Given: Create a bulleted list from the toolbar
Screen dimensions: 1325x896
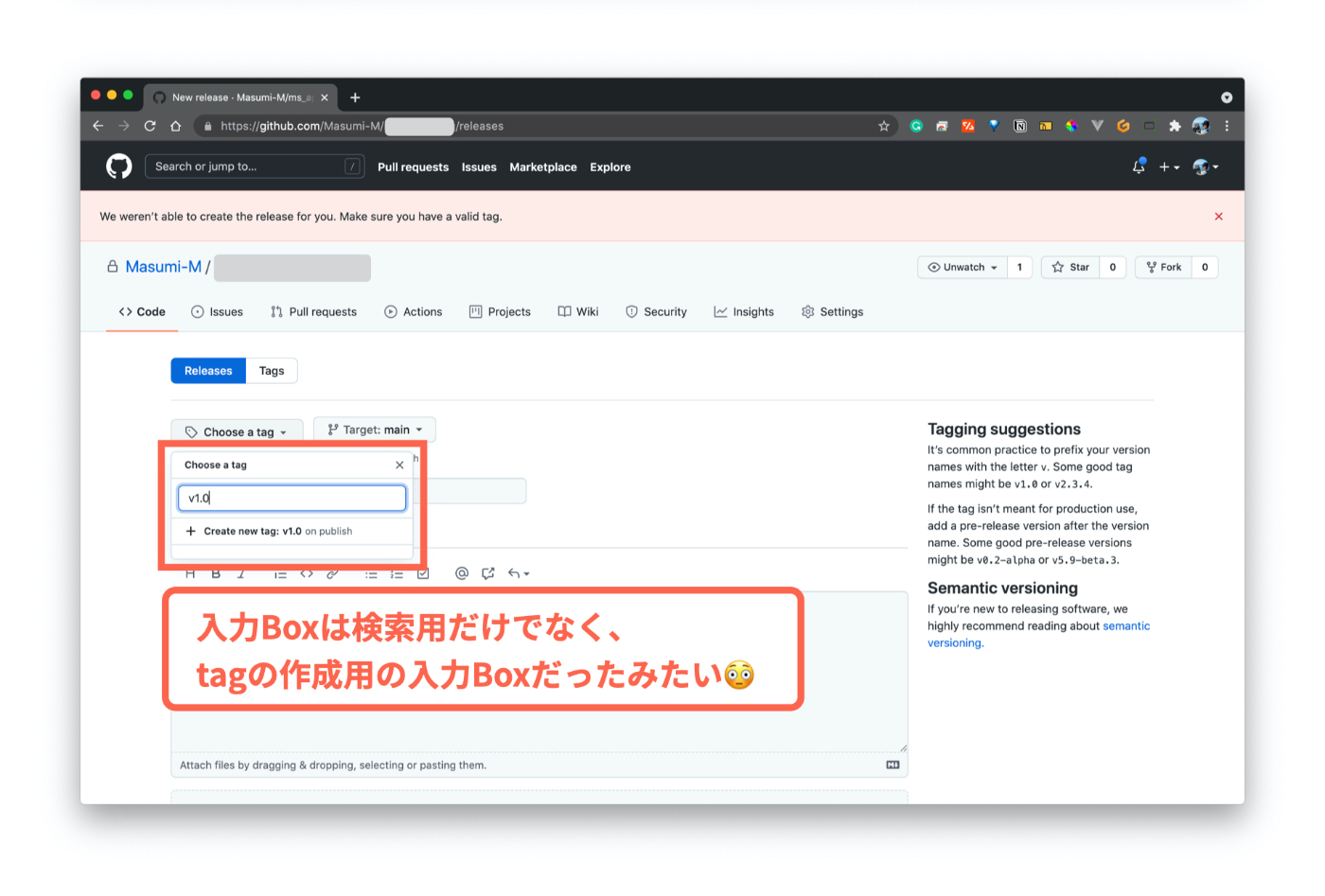Looking at the screenshot, I should coord(373,573).
